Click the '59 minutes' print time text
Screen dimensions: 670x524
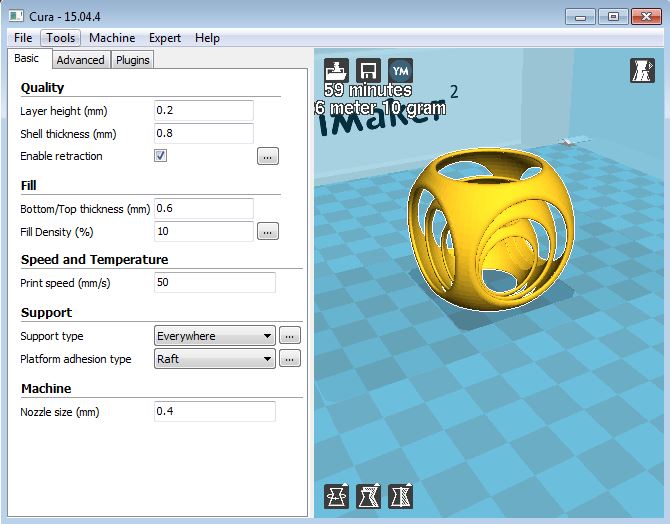(368, 90)
